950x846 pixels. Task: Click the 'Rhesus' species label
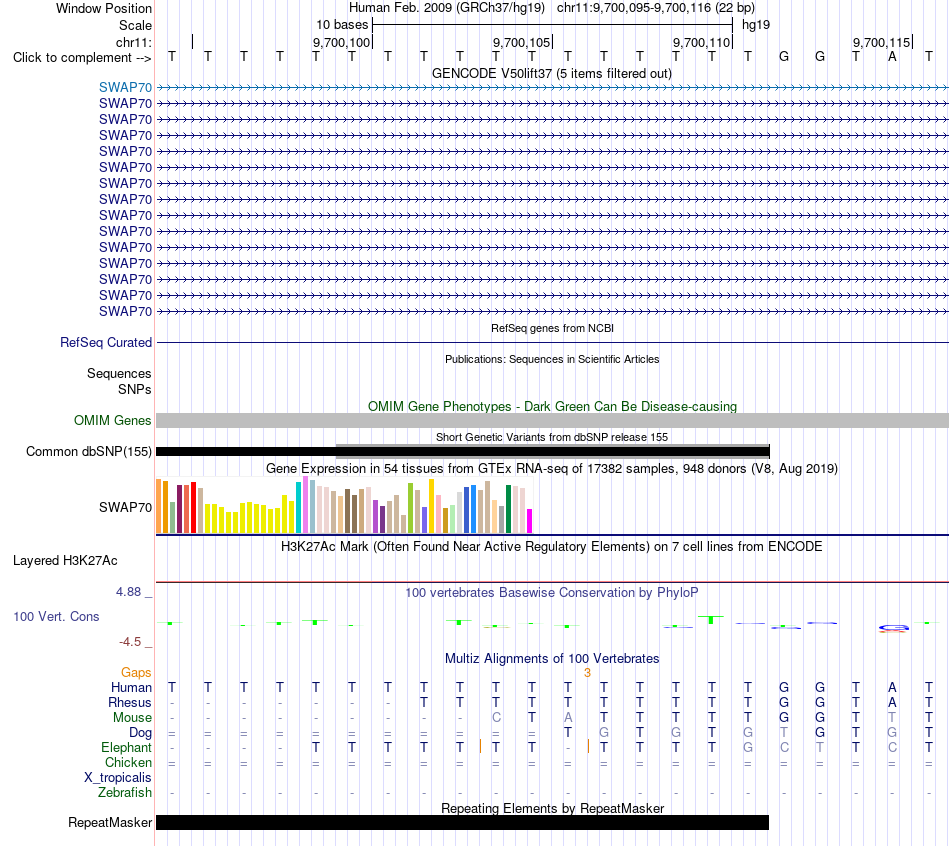point(130,702)
